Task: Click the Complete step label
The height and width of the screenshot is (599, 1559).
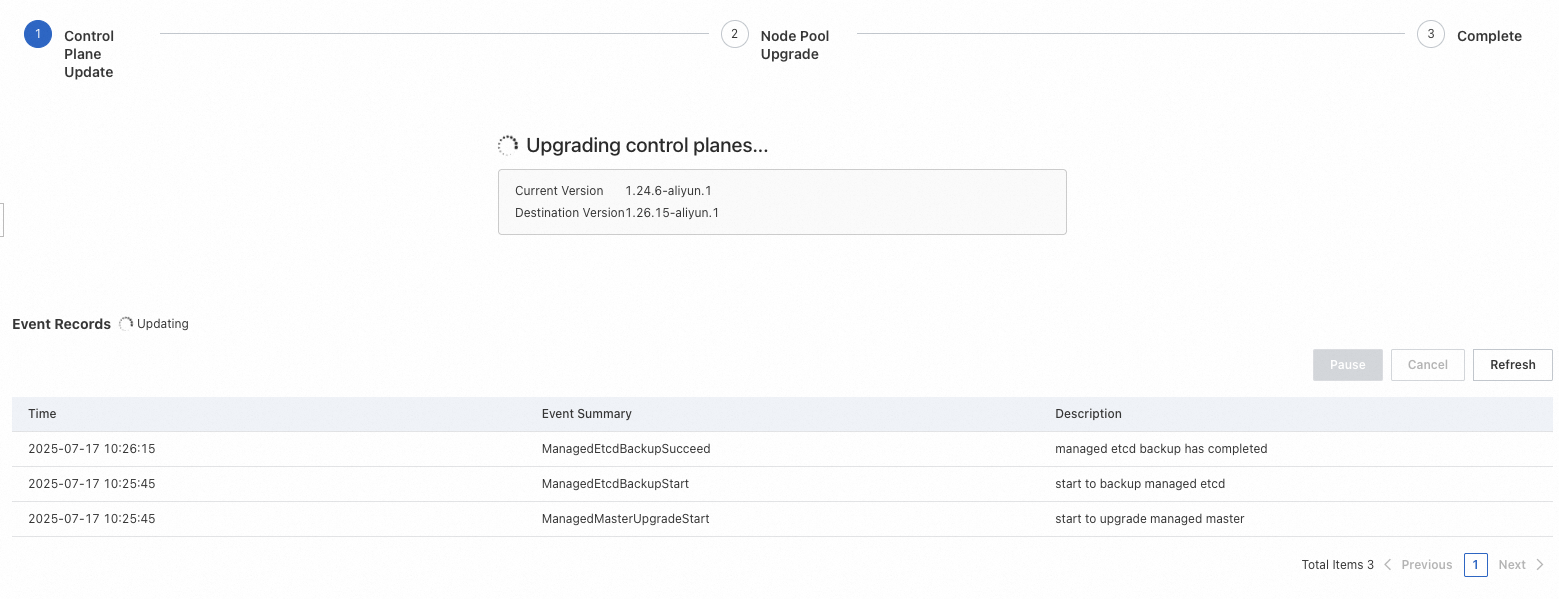Action: tap(1489, 36)
